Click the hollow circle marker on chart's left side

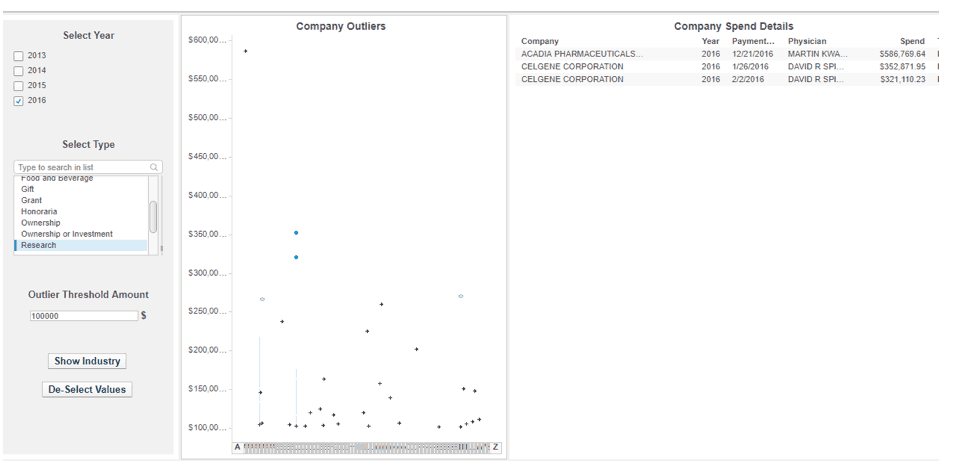point(262,299)
